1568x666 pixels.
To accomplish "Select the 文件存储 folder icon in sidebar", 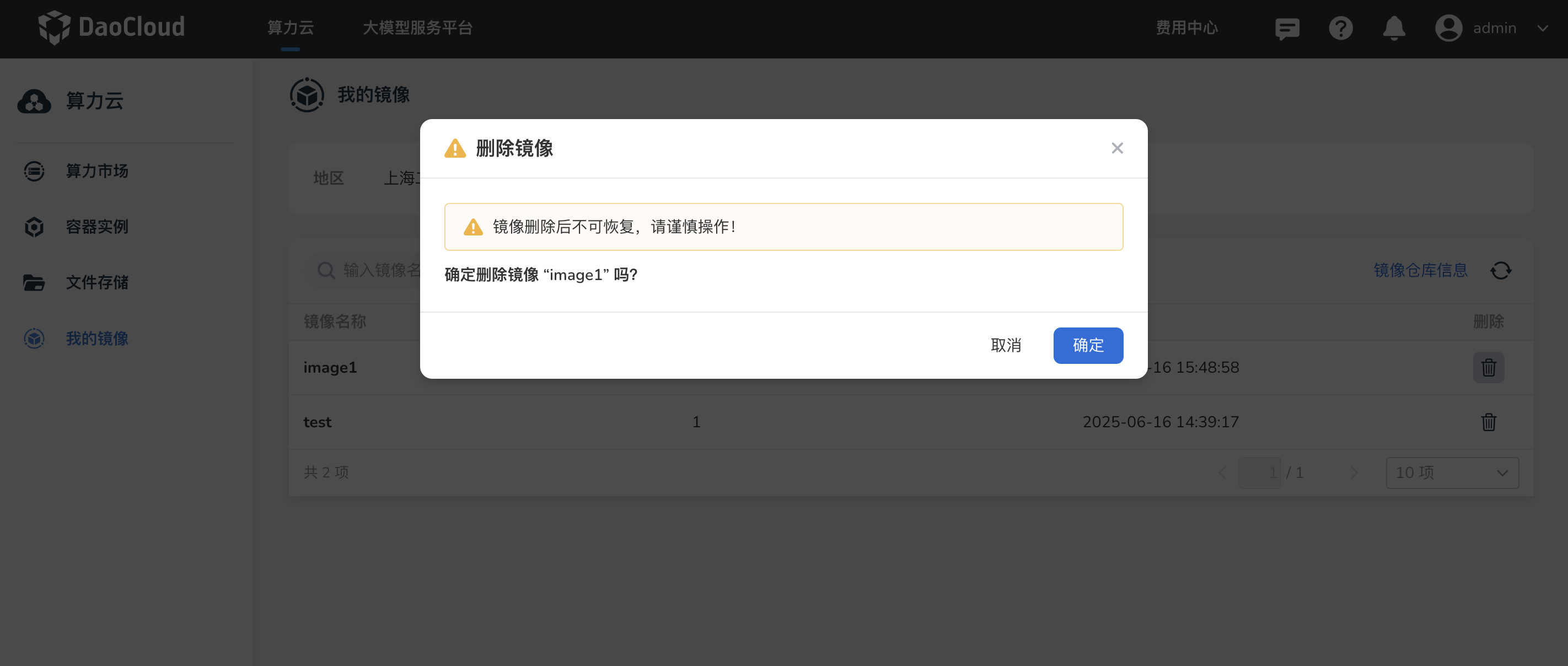I will click(34, 283).
